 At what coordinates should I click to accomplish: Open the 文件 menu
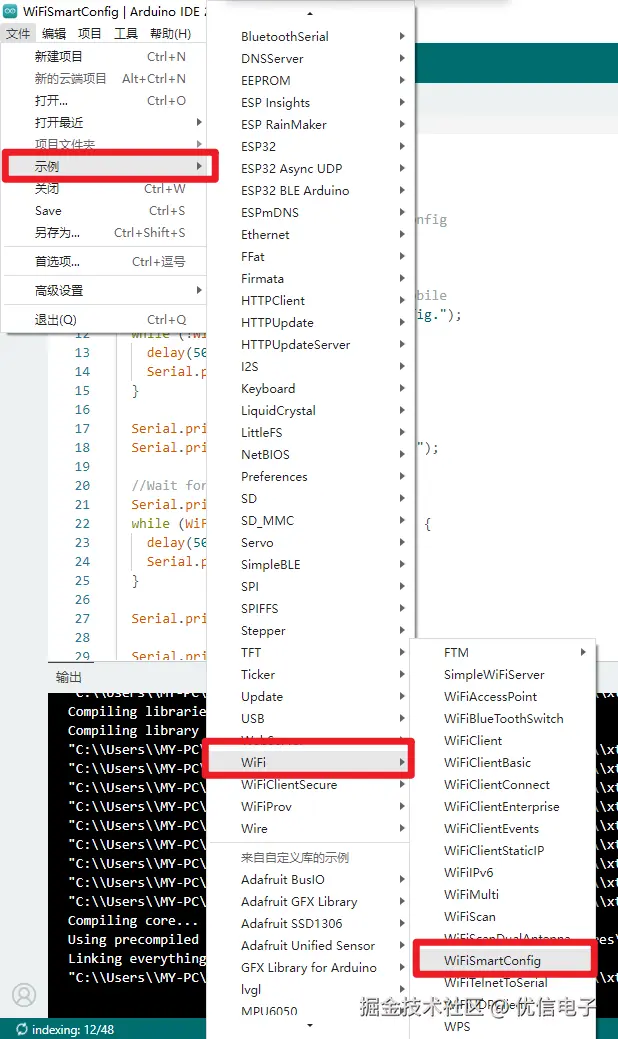tap(18, 33)
